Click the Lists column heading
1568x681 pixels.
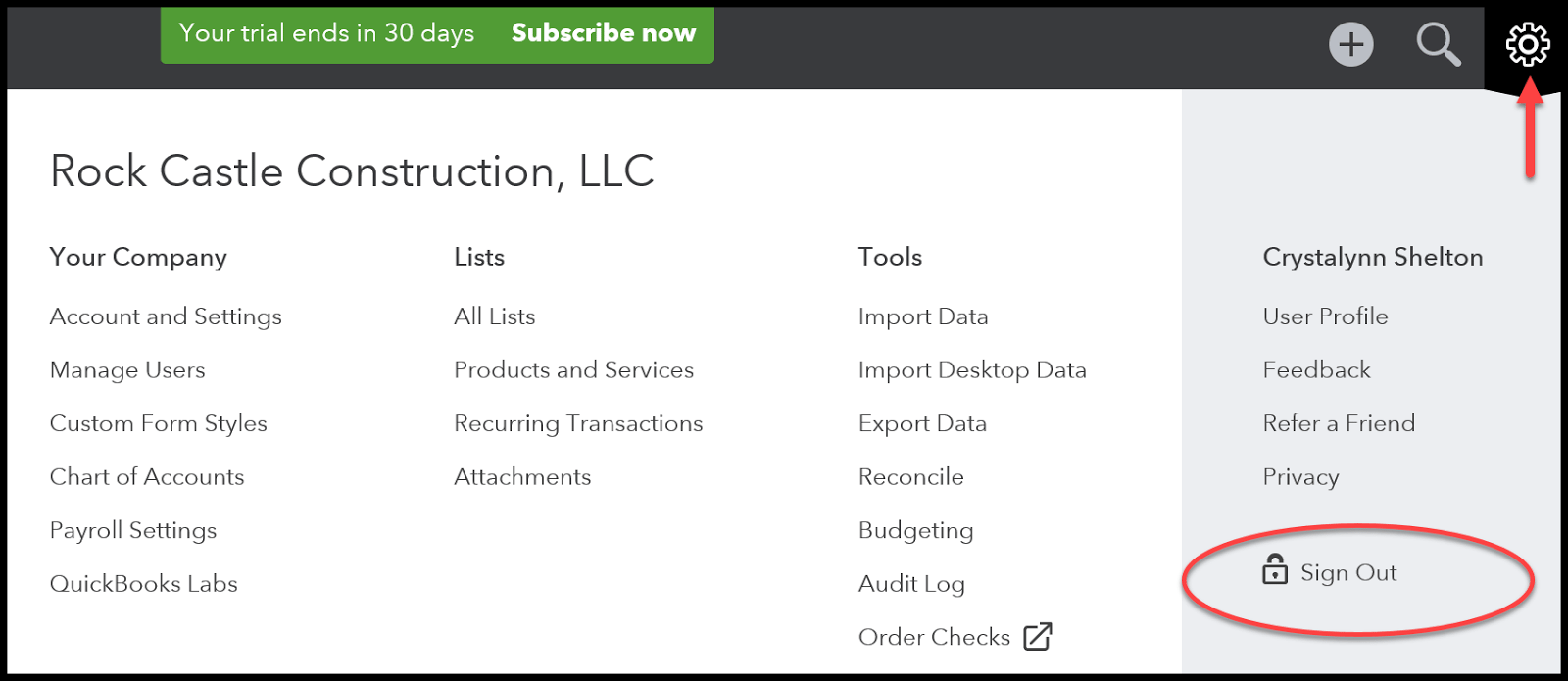pos(479,257)
